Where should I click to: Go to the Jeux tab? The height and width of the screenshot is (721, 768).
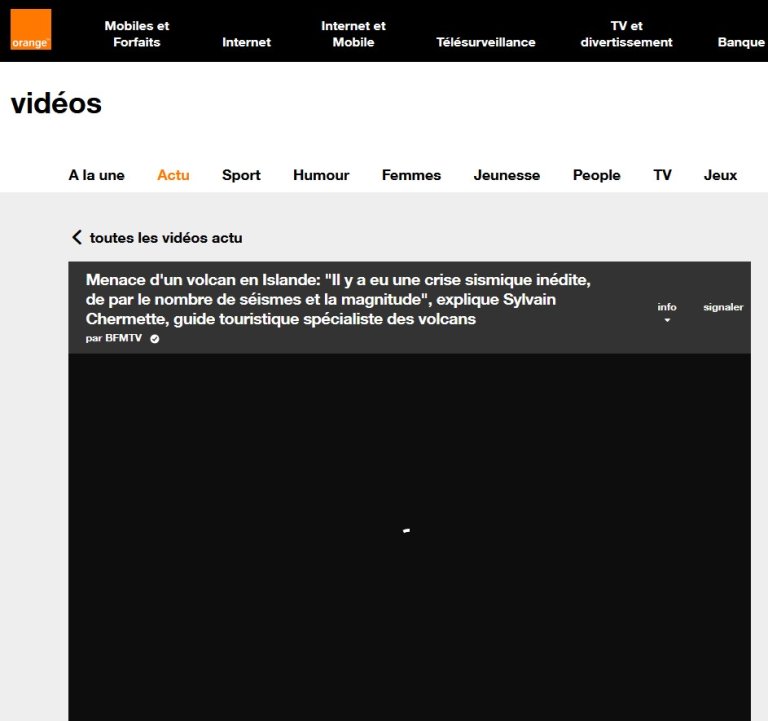pos(720,175)
